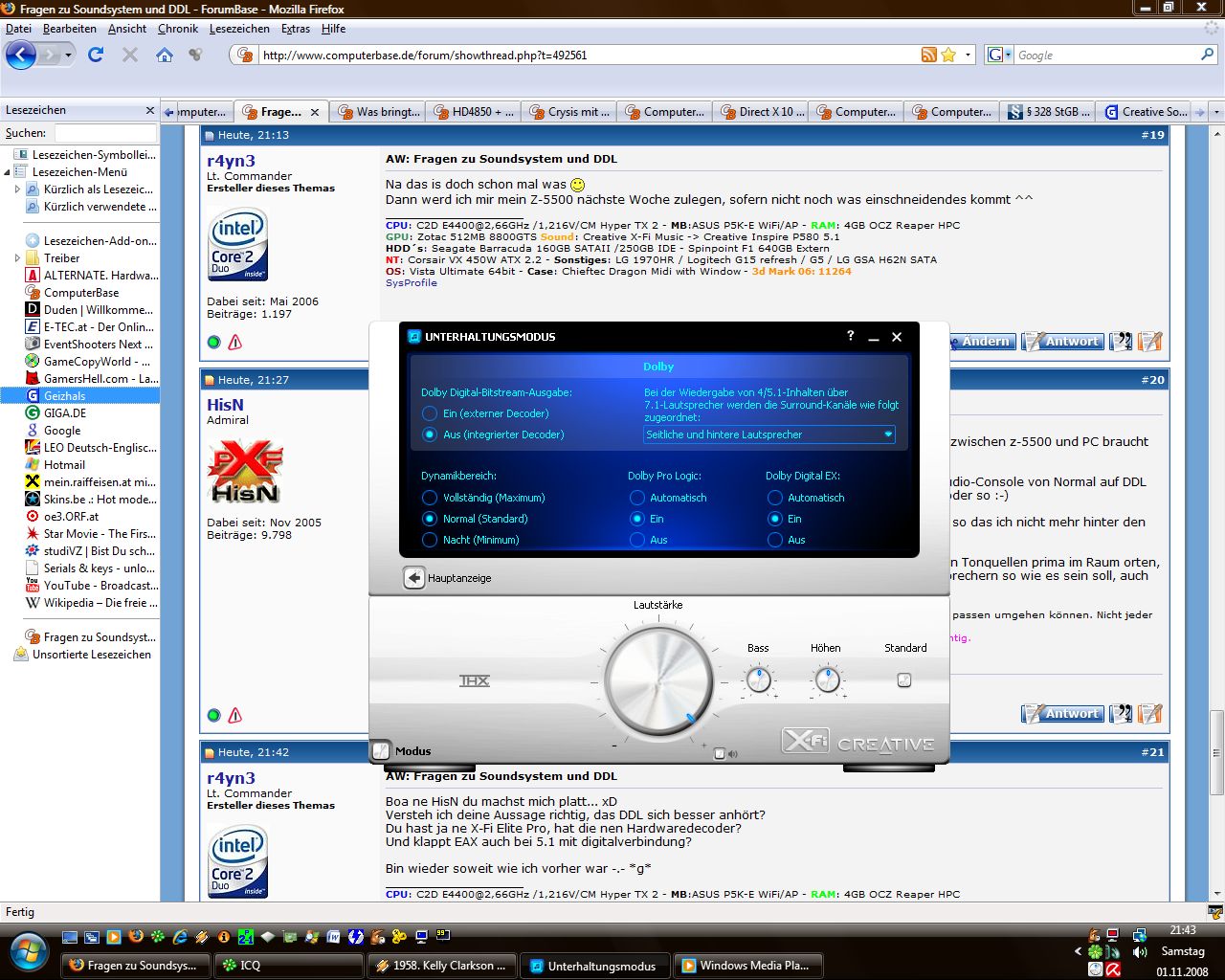The height and width of the screenshot is (980, 1225).
Task: Open the Lesezeichen menu in menu bar
Action: 239,29
